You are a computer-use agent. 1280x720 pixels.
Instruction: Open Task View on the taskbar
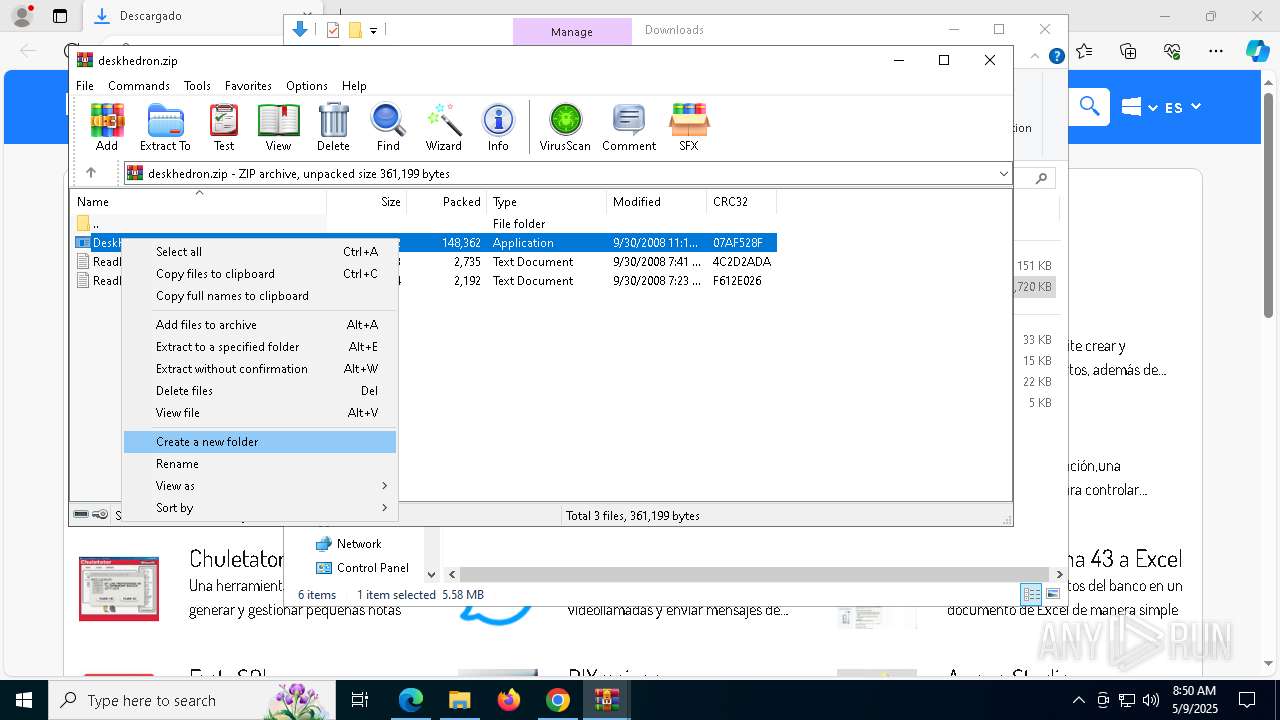pos(361,700)
